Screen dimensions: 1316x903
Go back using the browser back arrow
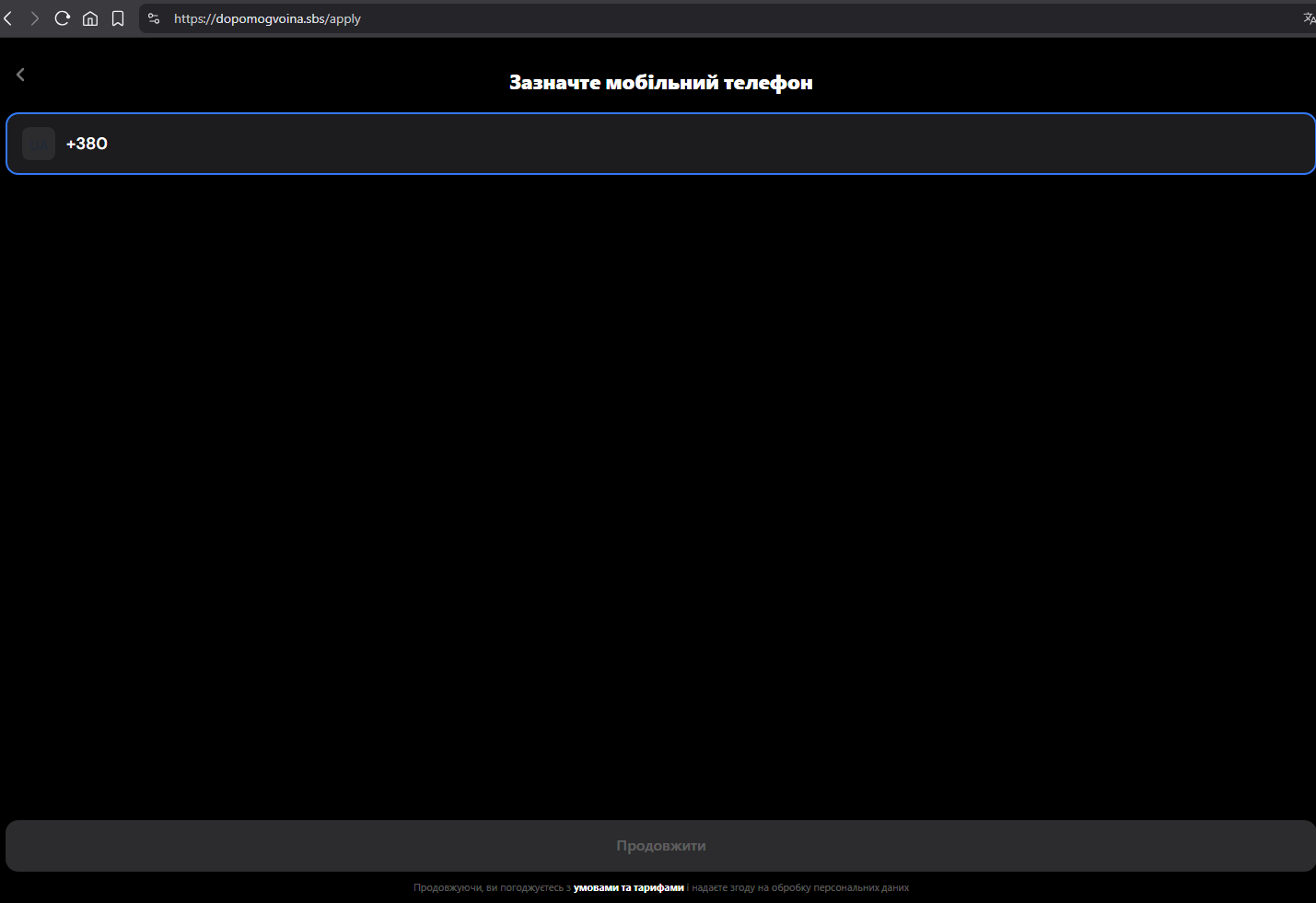point(8,18)
